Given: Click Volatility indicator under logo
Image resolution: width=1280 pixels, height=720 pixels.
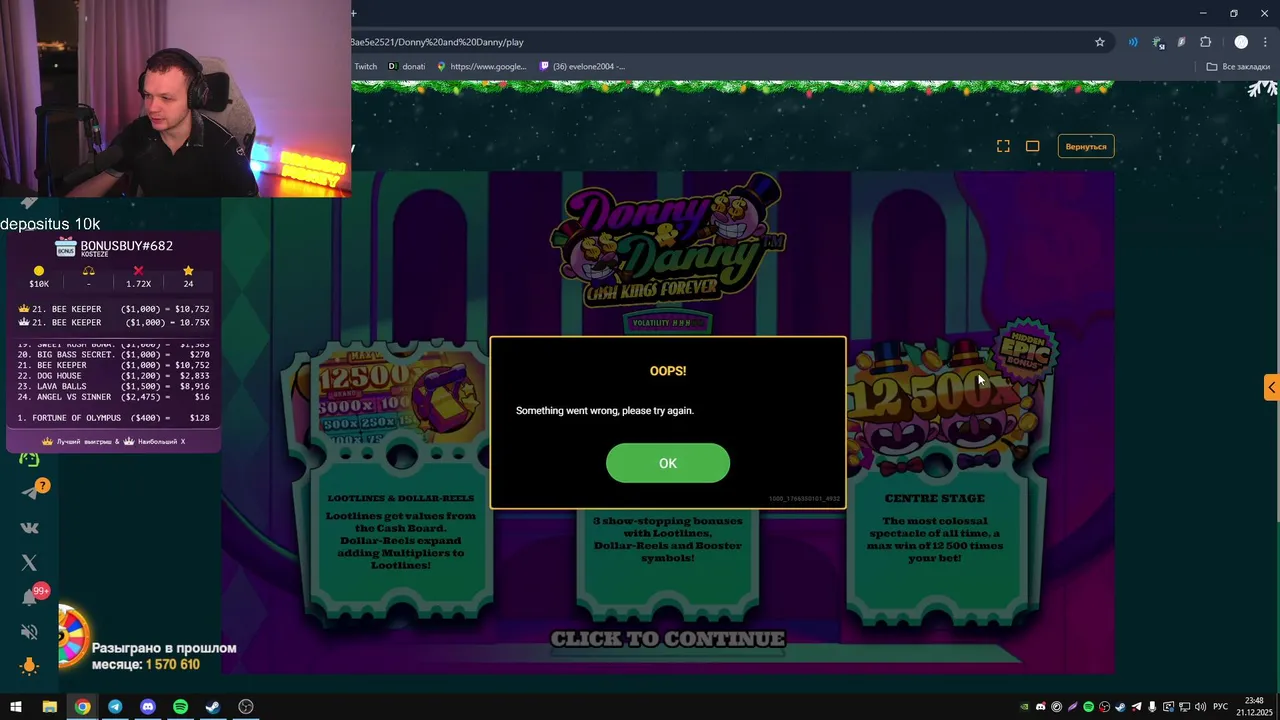Looking at the screenshot, I should [668, 322].
